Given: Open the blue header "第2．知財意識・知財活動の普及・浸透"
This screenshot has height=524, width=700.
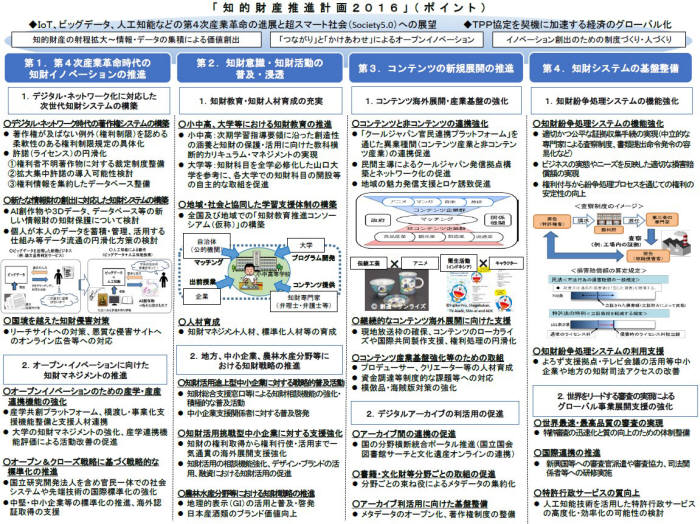Looking at the screenshot, I should [260, 68].
